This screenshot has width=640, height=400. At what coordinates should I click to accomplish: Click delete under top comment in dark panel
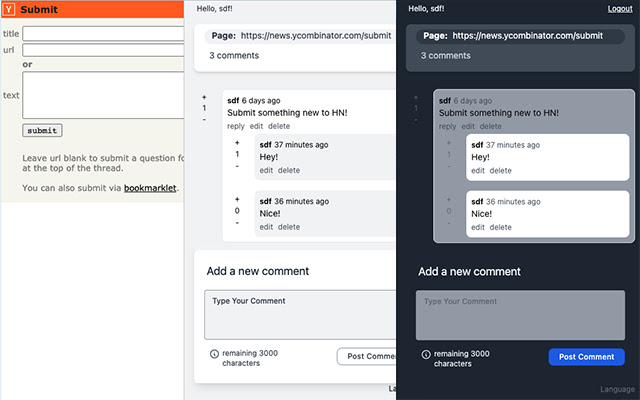coord(491,127)
